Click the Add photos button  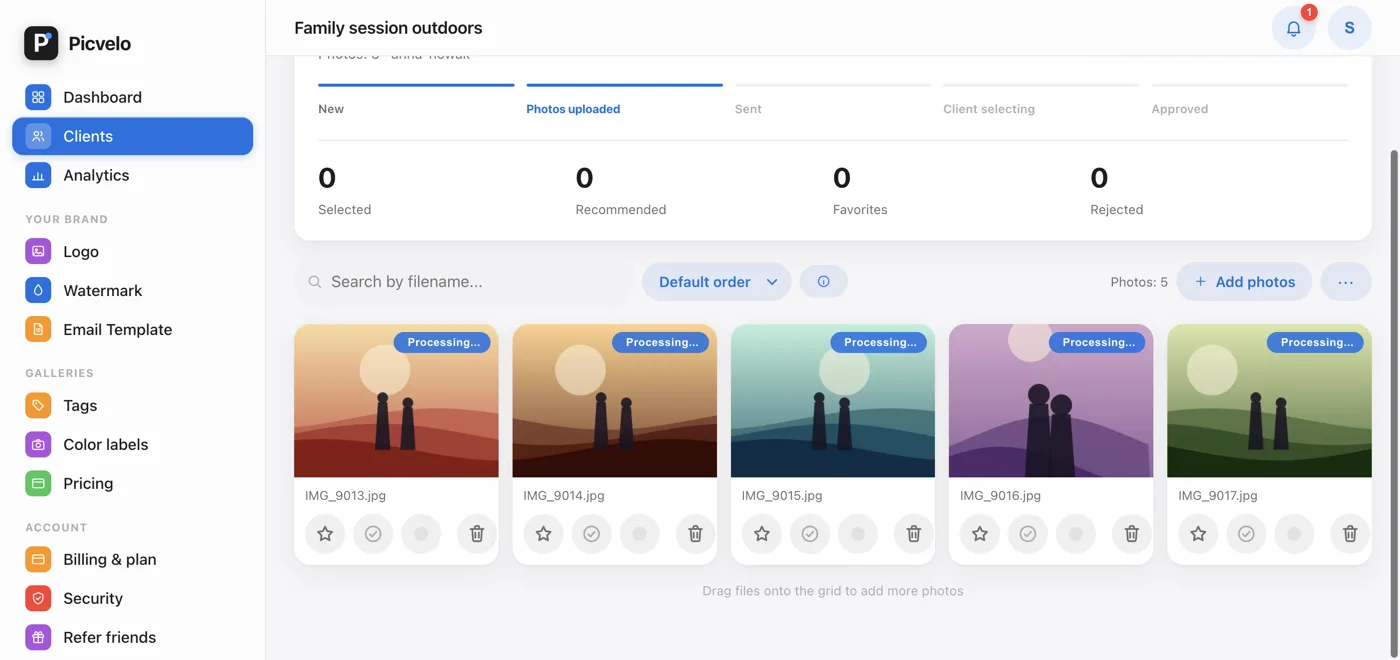coord(1244,282)
